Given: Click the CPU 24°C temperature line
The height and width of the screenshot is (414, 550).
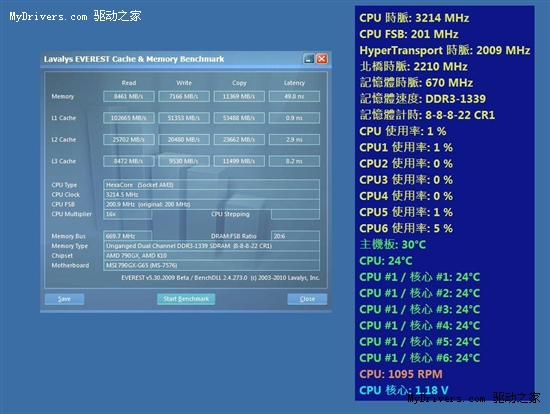Looking at the screenshot, I should tap(386, 261).
